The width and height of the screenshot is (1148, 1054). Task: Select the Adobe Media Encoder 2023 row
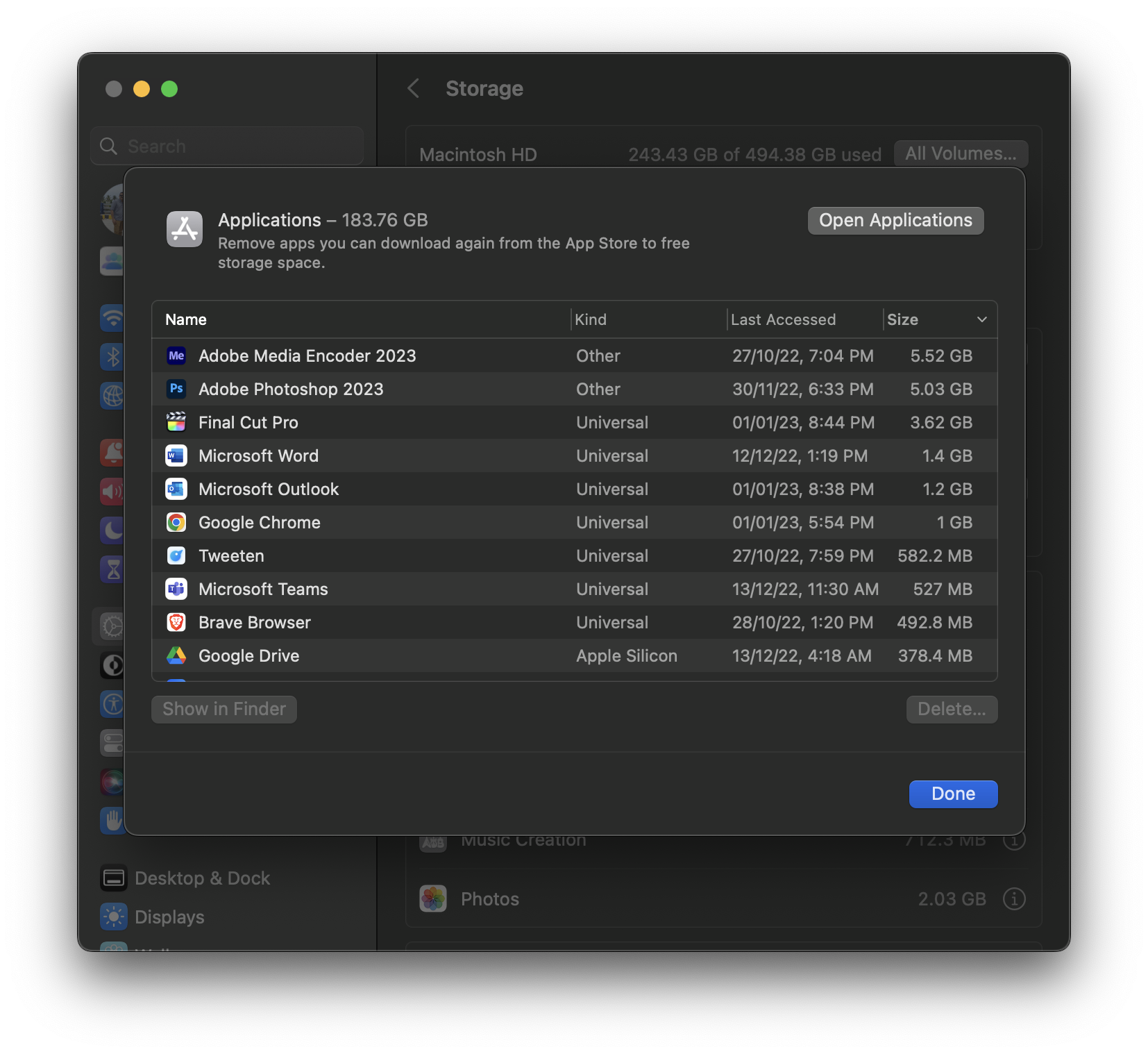(574, 355)
